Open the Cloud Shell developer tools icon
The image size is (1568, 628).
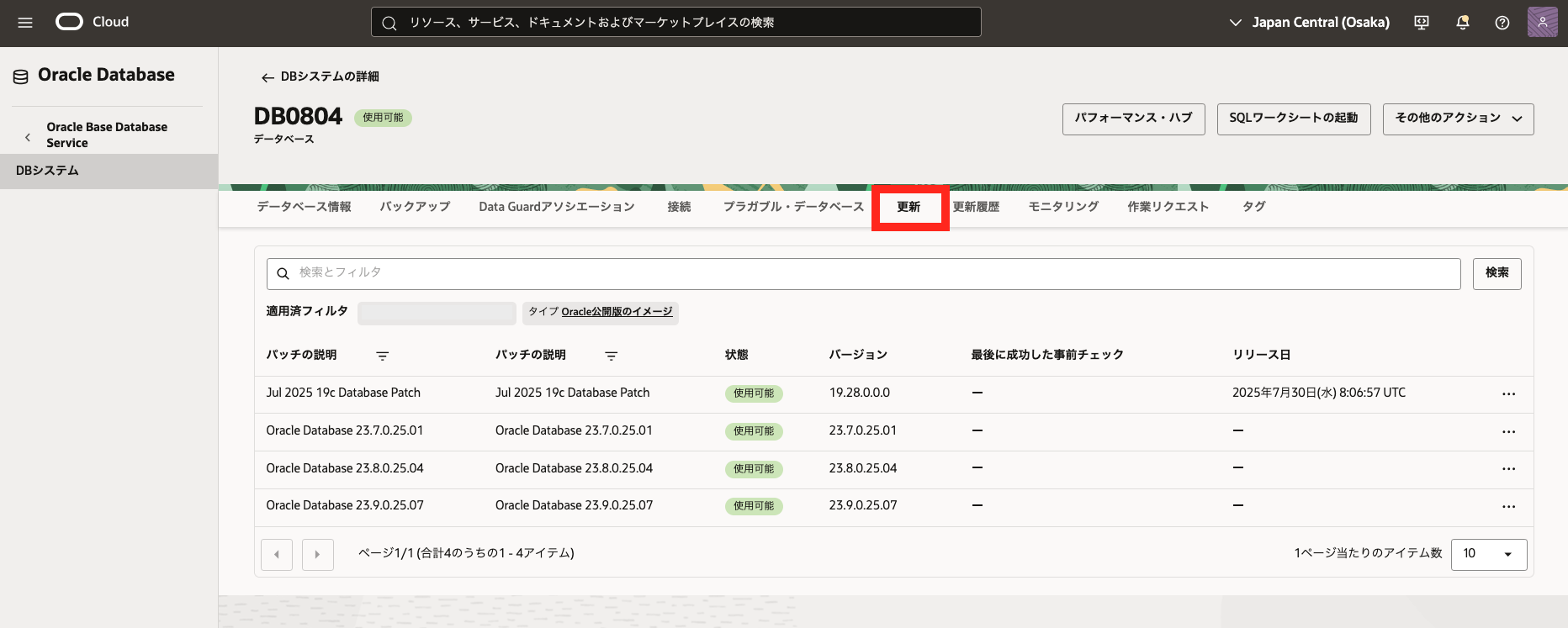click(x=1422, y=23)
